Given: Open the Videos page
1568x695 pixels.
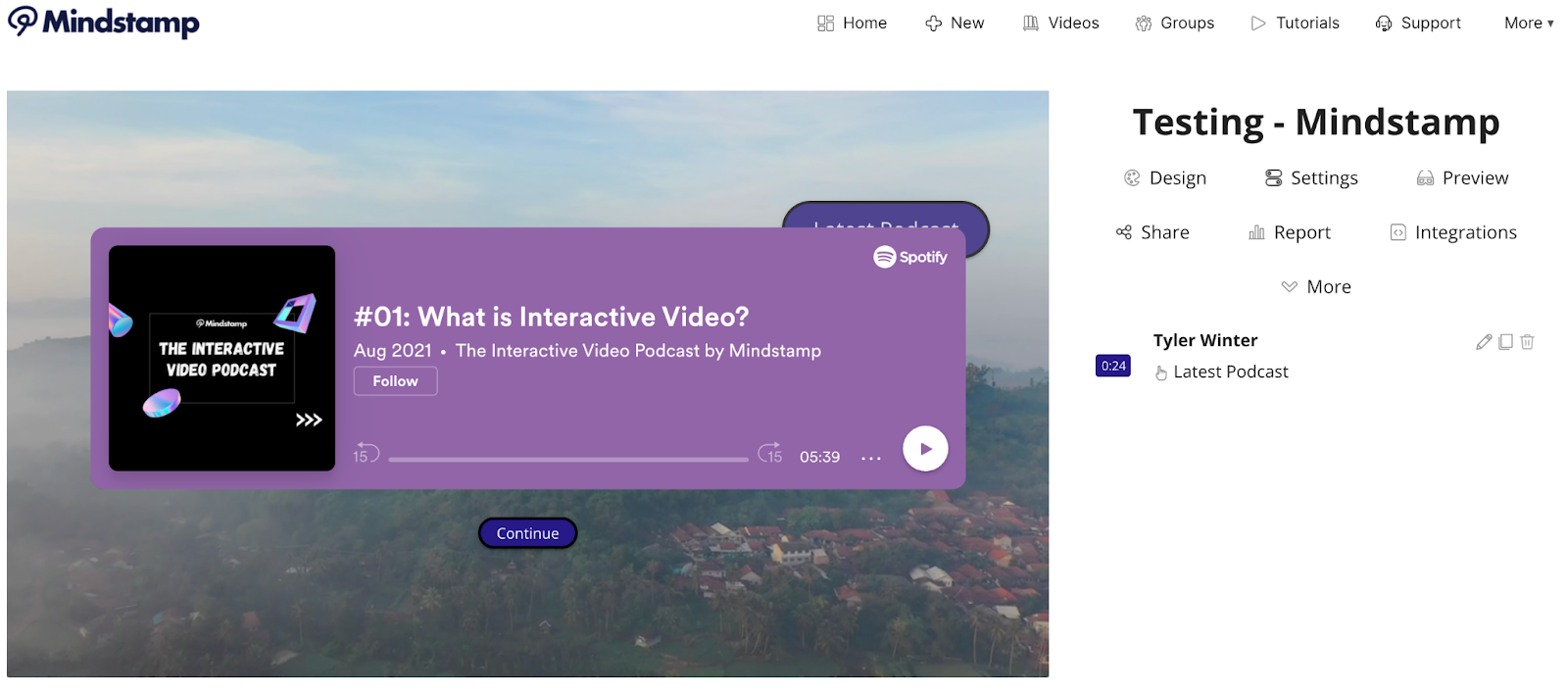Looking at the screenshot, I should pos(1060,23).
